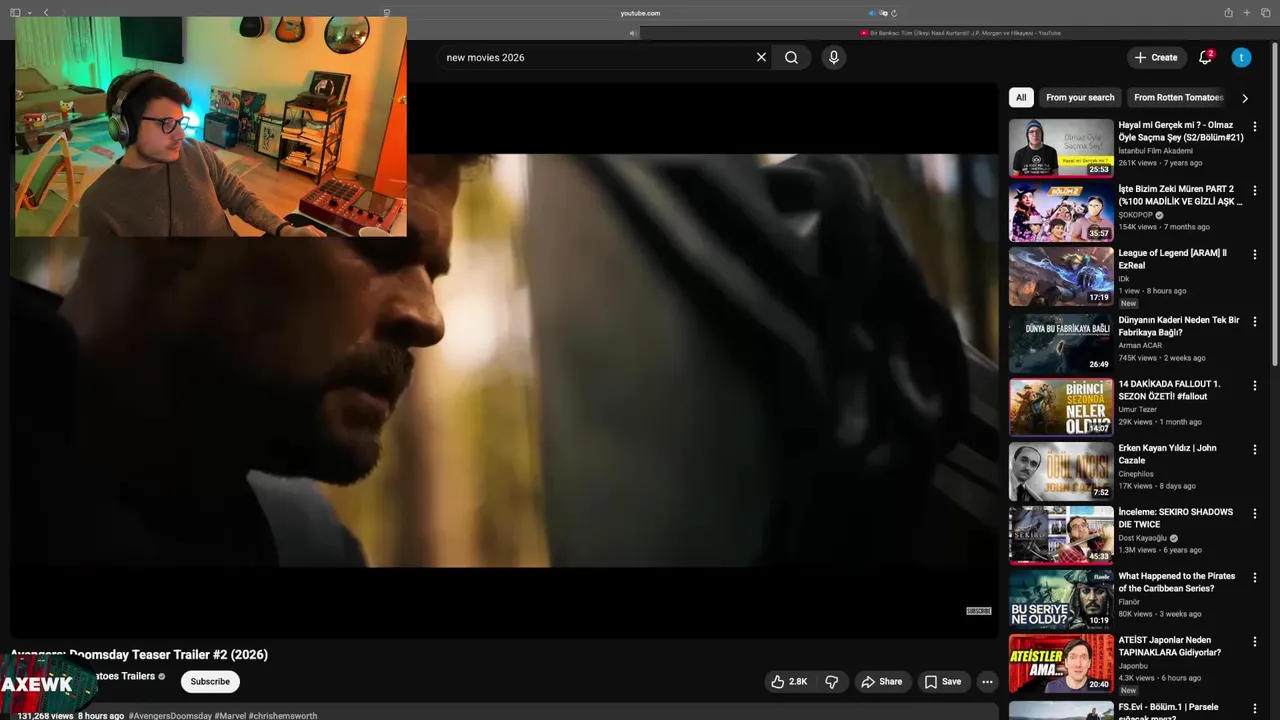Click the youtube.com address bar
This screenshot has height=720, width=1280.
[x=640, y=13]
